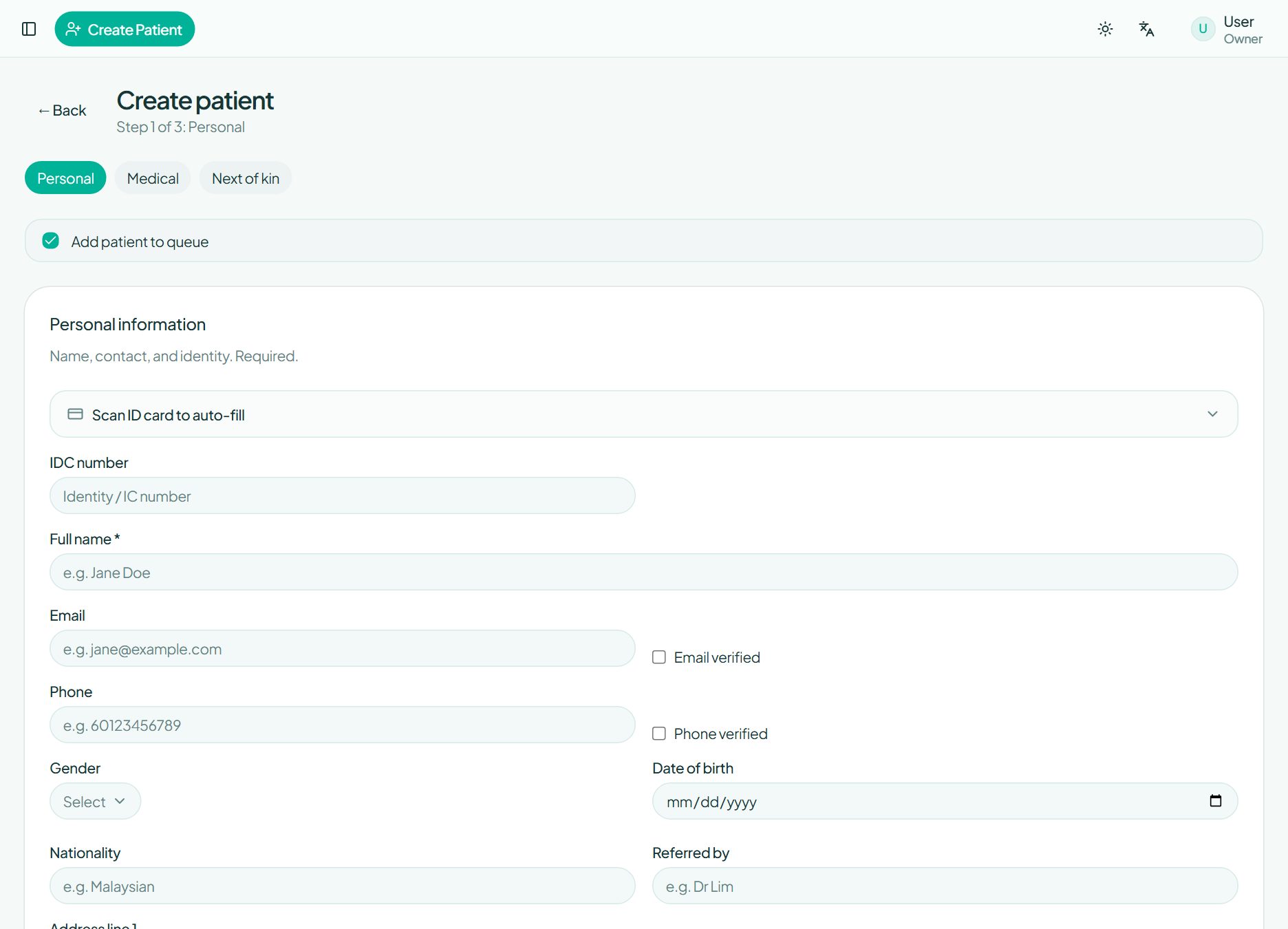1288x929 pixels.
Task: Switch to the Medical tab
Action: click(153, 178)
